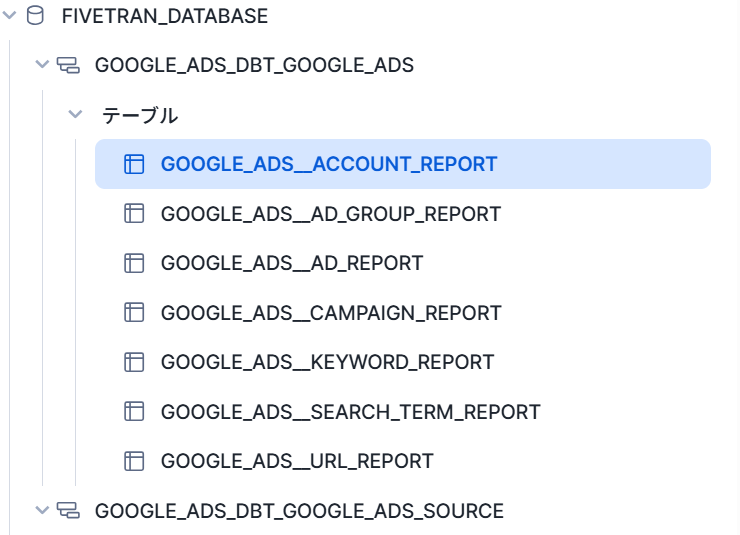The width and height of the screenshot is (740, 535).
Task: Click the table icon for GOOGLE_ADS__KEYWORD_REPORT
Action: click(x=134, y=362)
